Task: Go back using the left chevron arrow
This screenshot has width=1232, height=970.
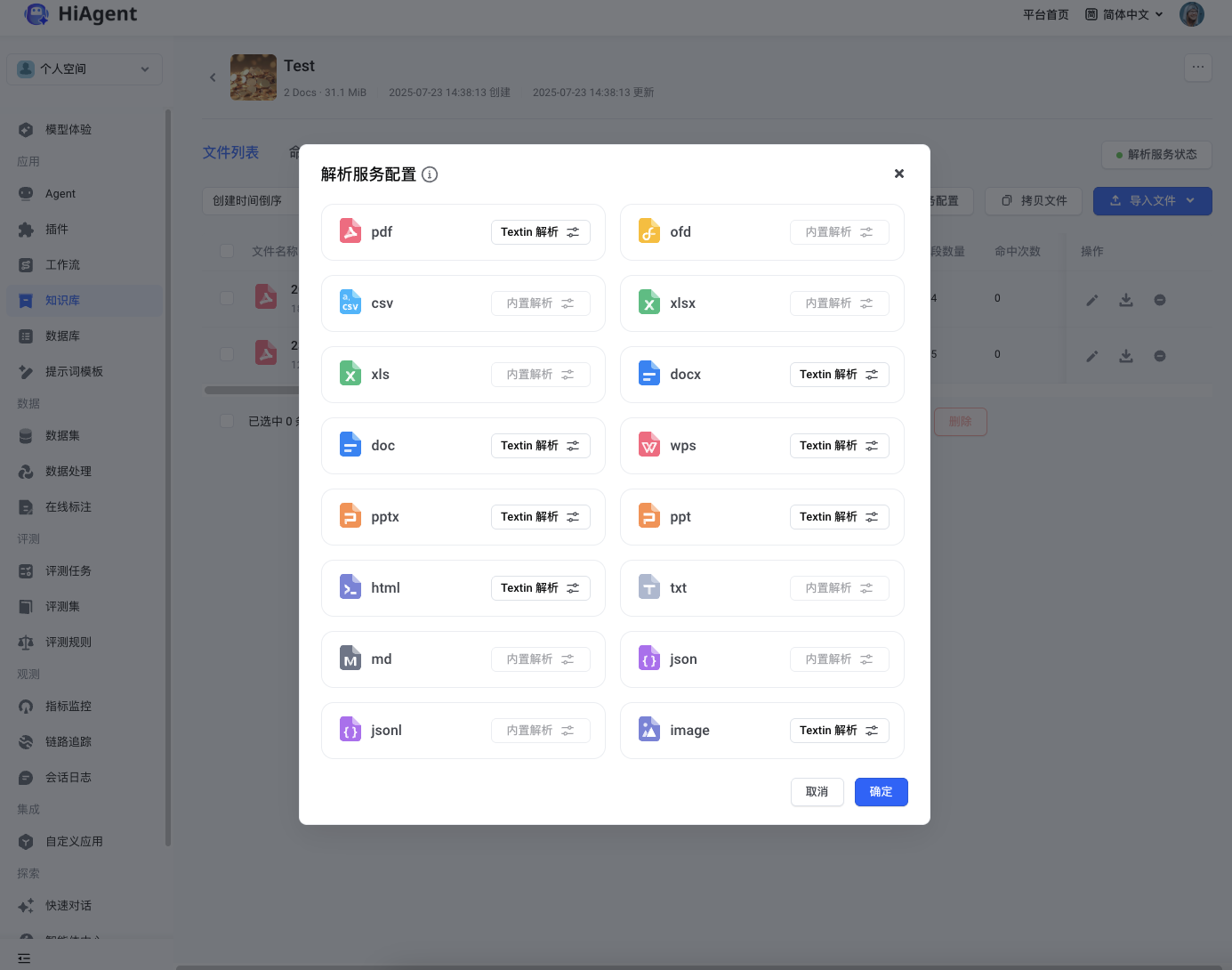Action: point(213,77)
